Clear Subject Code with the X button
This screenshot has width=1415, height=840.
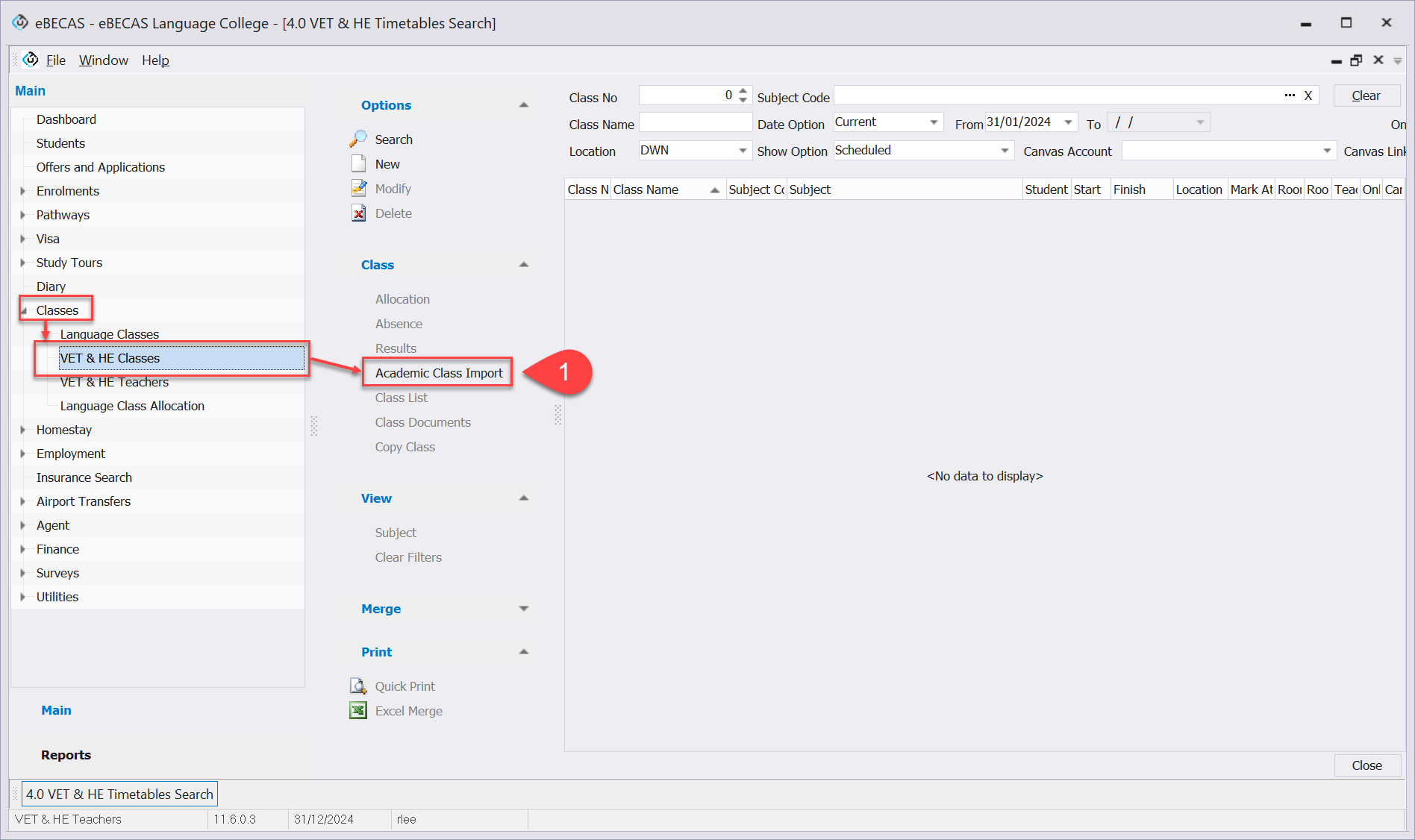1308,95
